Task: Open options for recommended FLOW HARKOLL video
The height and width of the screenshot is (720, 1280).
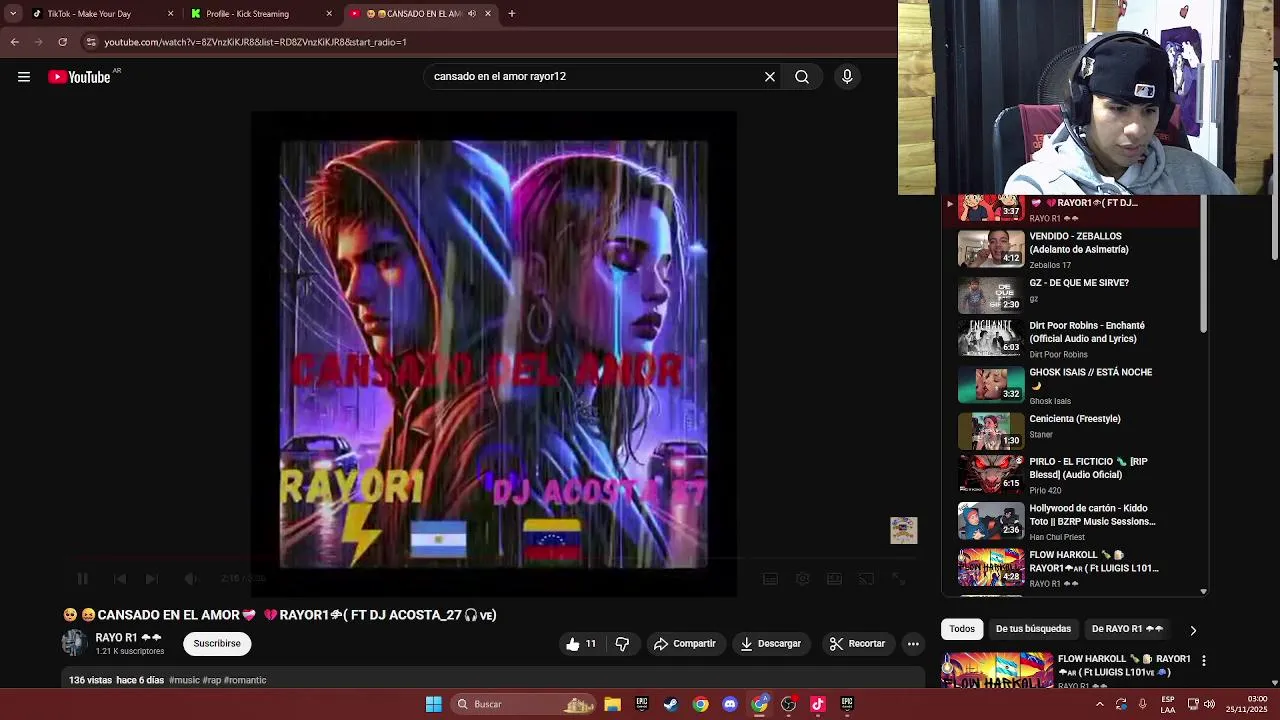Action: [x=1204, y=661]
